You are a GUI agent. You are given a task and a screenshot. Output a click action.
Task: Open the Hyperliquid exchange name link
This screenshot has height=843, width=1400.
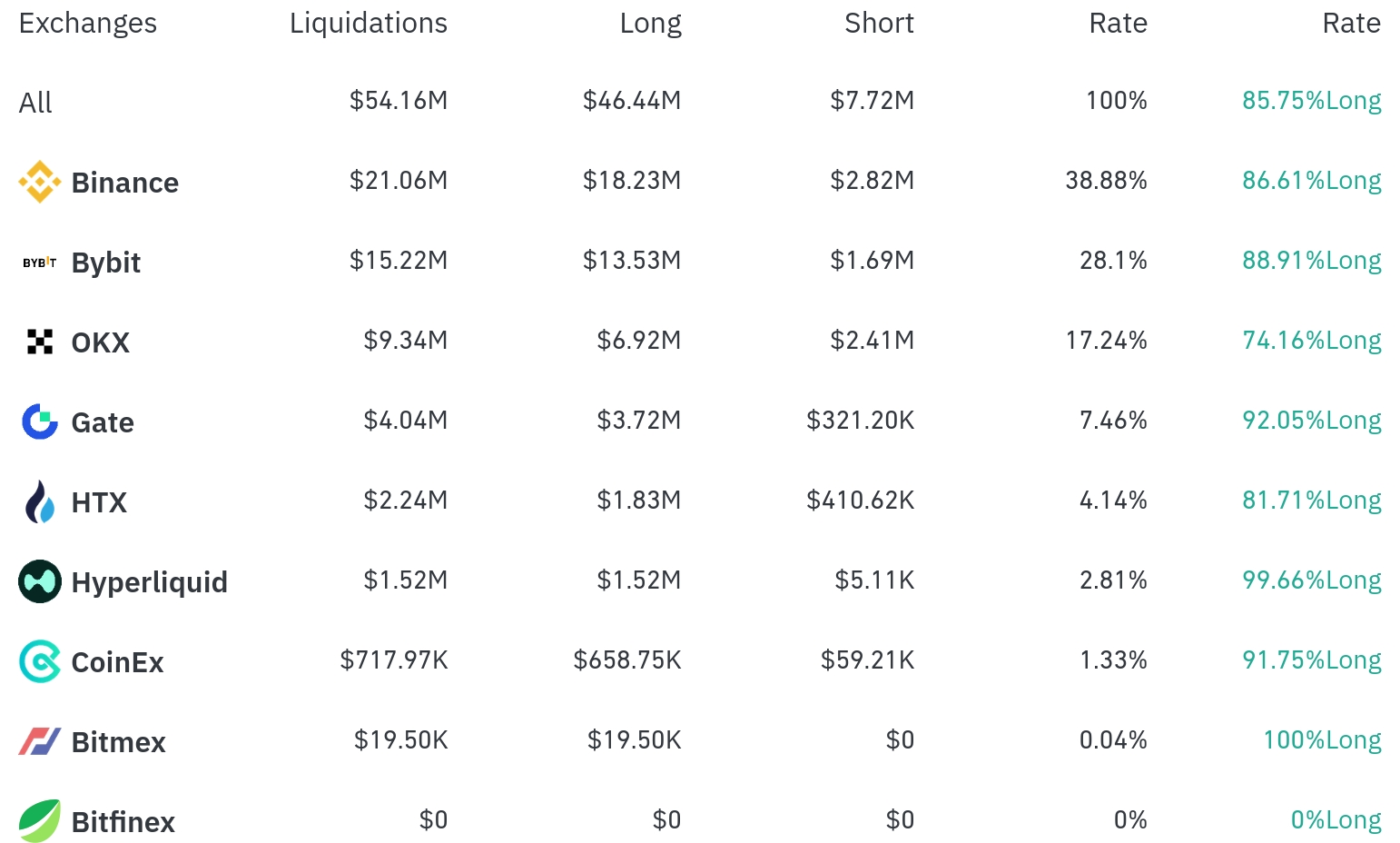[150, 582]
